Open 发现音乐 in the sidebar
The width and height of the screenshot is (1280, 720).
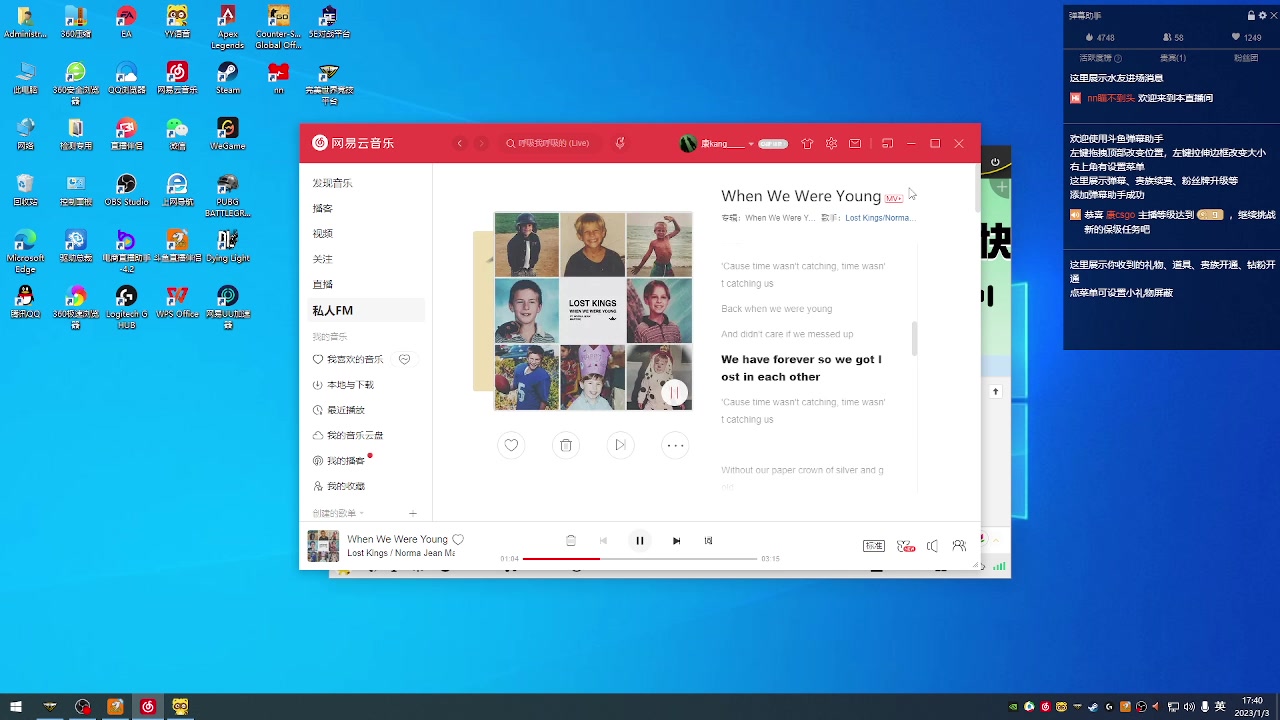(333, 183)
